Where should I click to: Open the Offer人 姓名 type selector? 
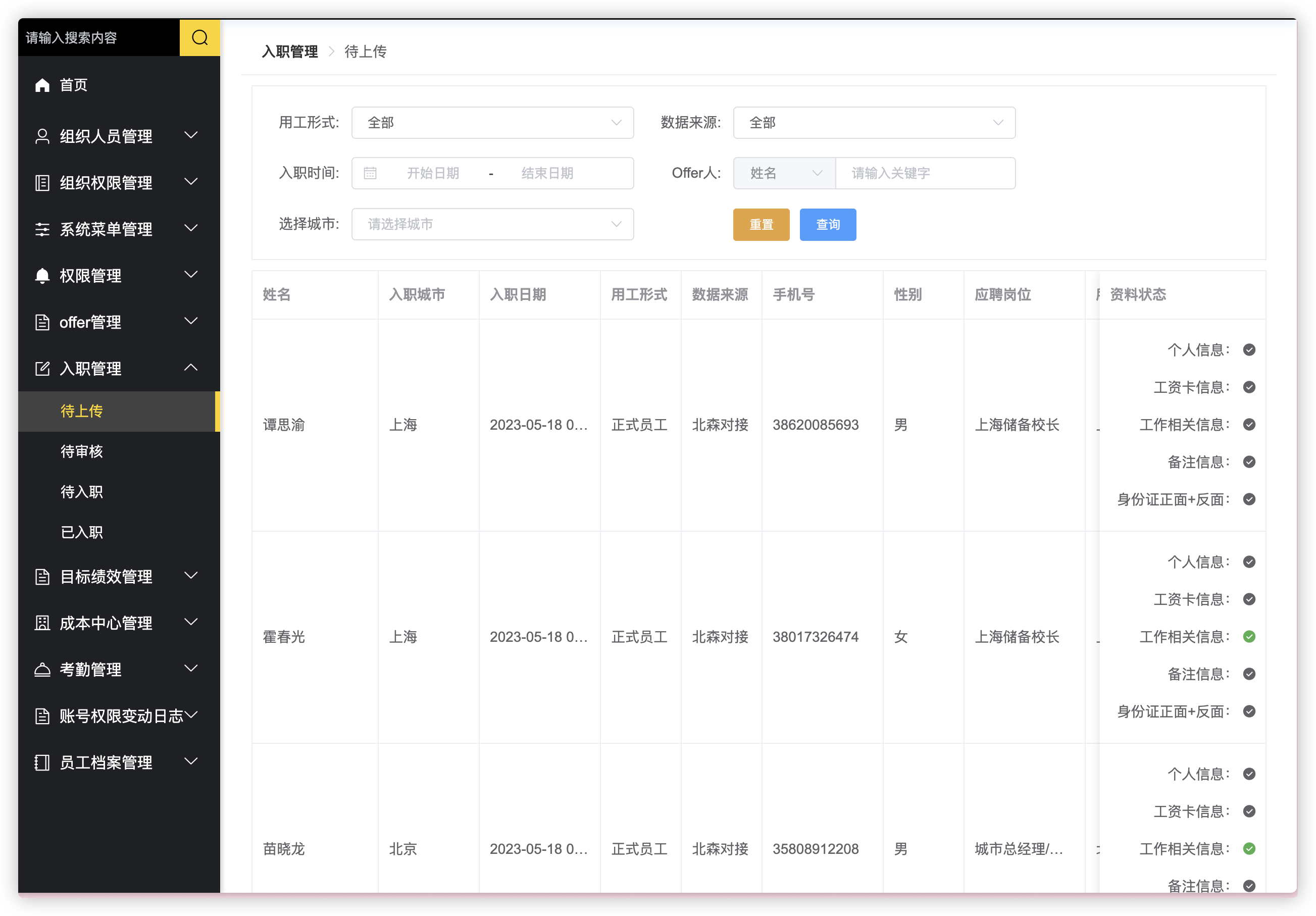click(784, 173)
